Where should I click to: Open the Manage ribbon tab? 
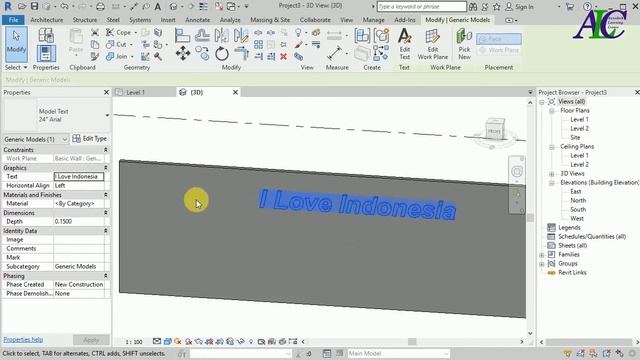click(x=373, y=20)
